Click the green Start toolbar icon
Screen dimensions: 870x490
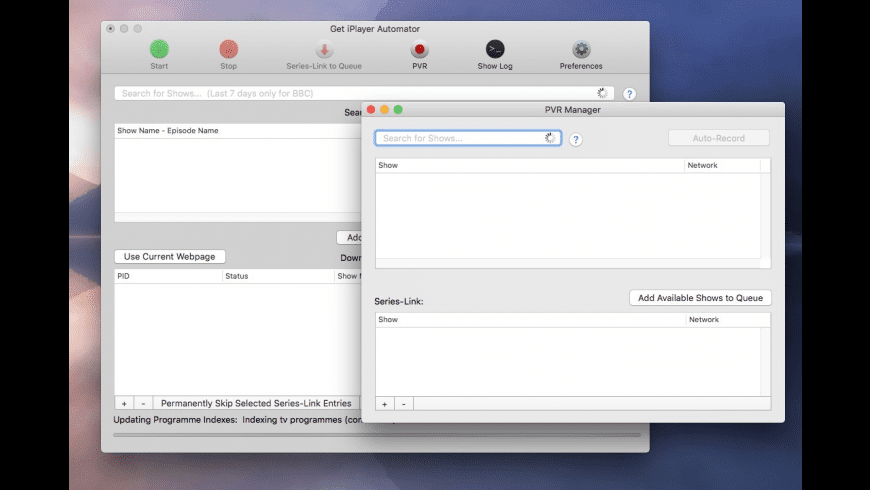click(159, 49)
